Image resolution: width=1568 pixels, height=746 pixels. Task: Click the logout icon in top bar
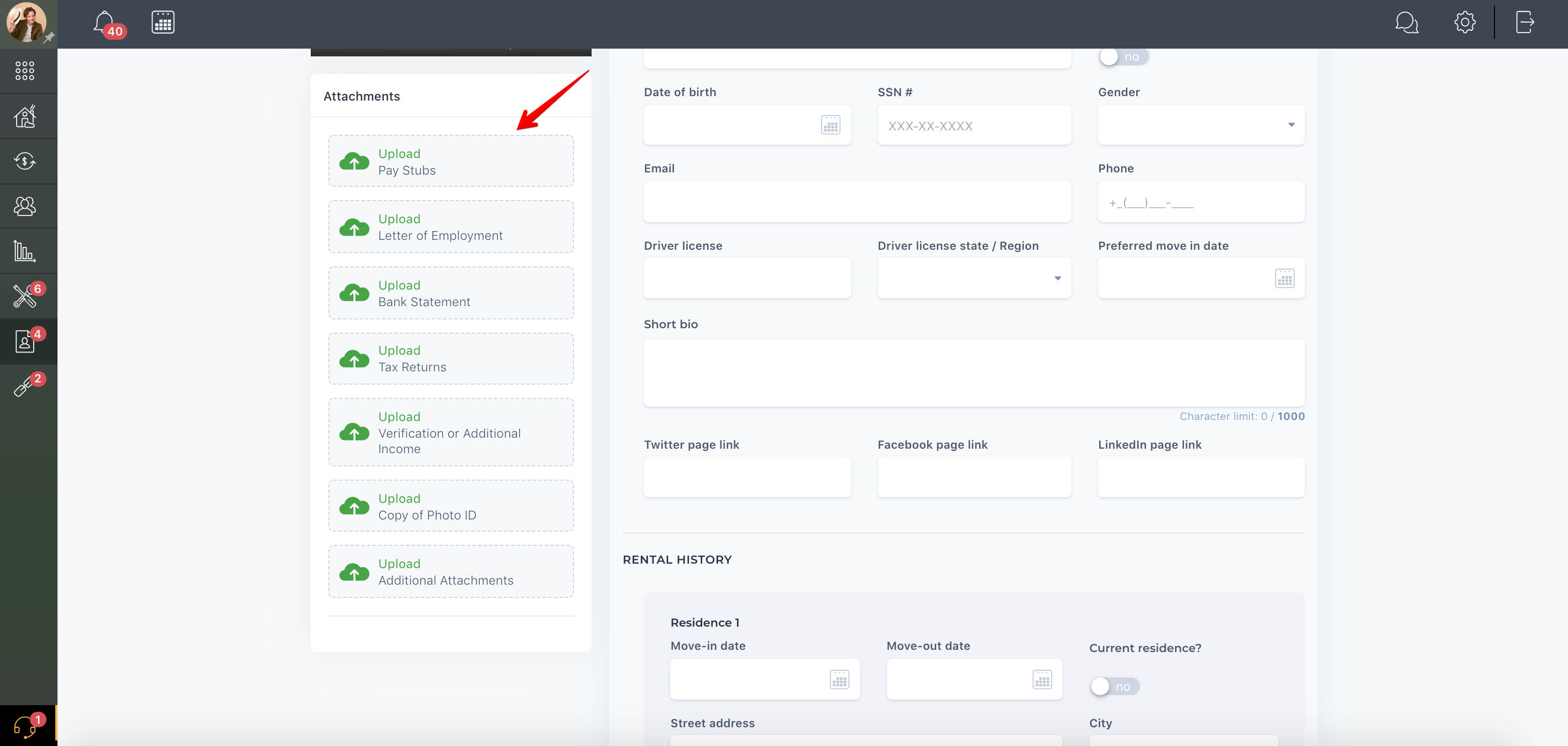tap(1524, 23)
